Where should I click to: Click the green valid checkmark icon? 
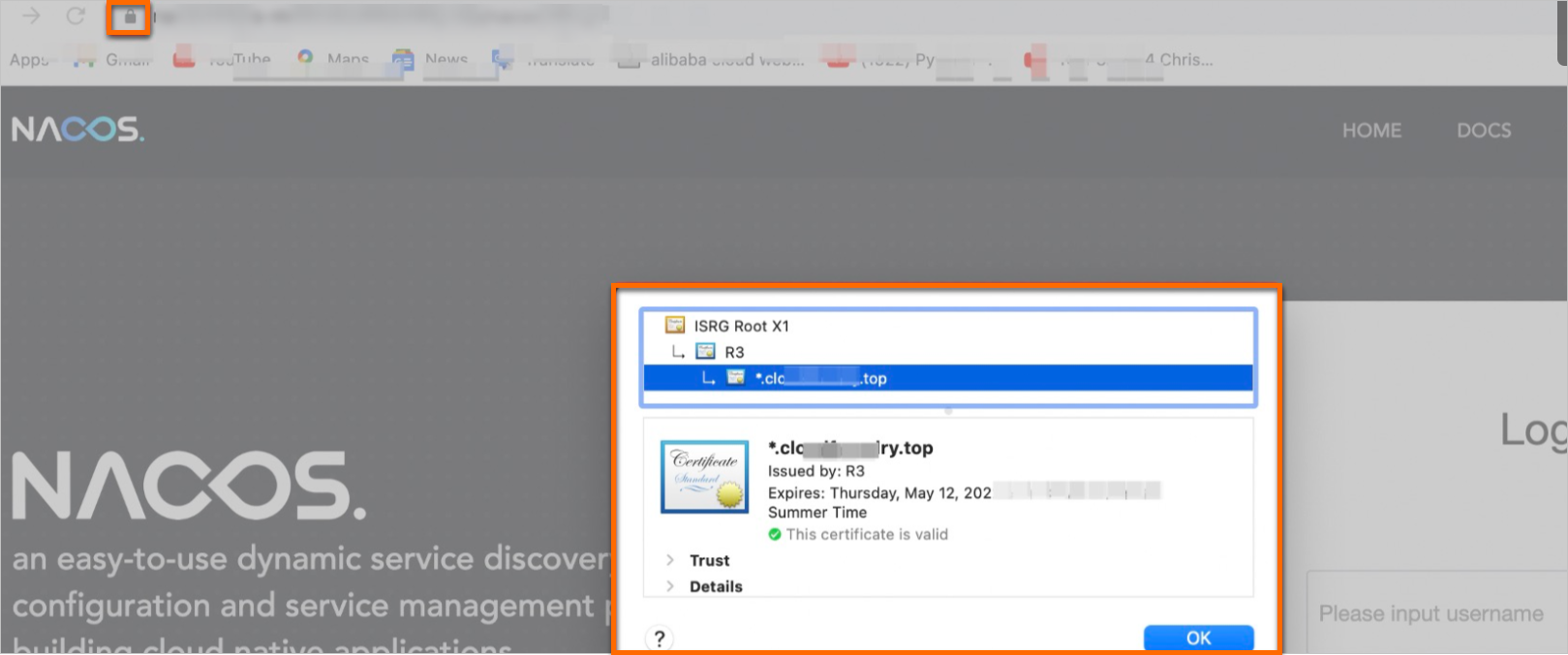pos(775,534)
